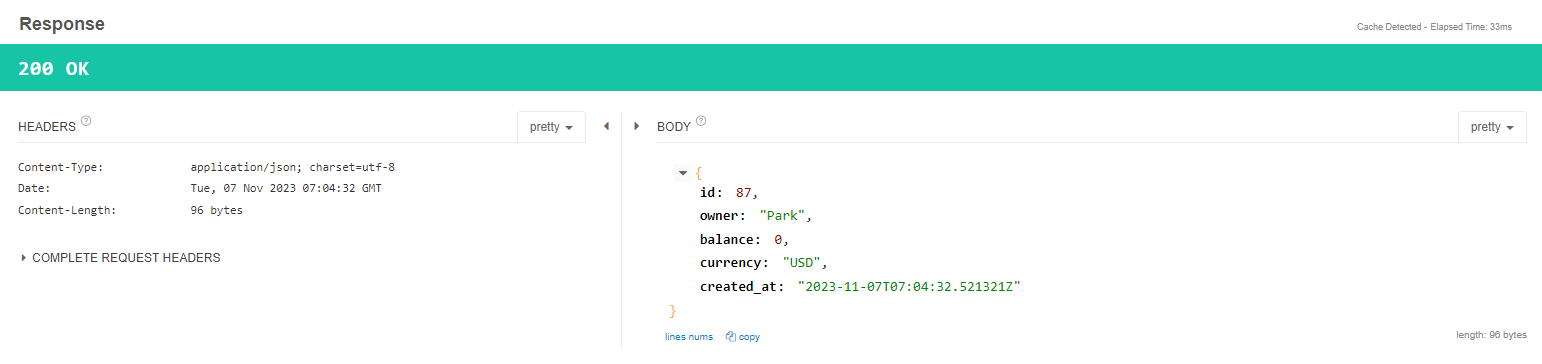Click the Cache Detected elapsed time text

(1434, 27)
